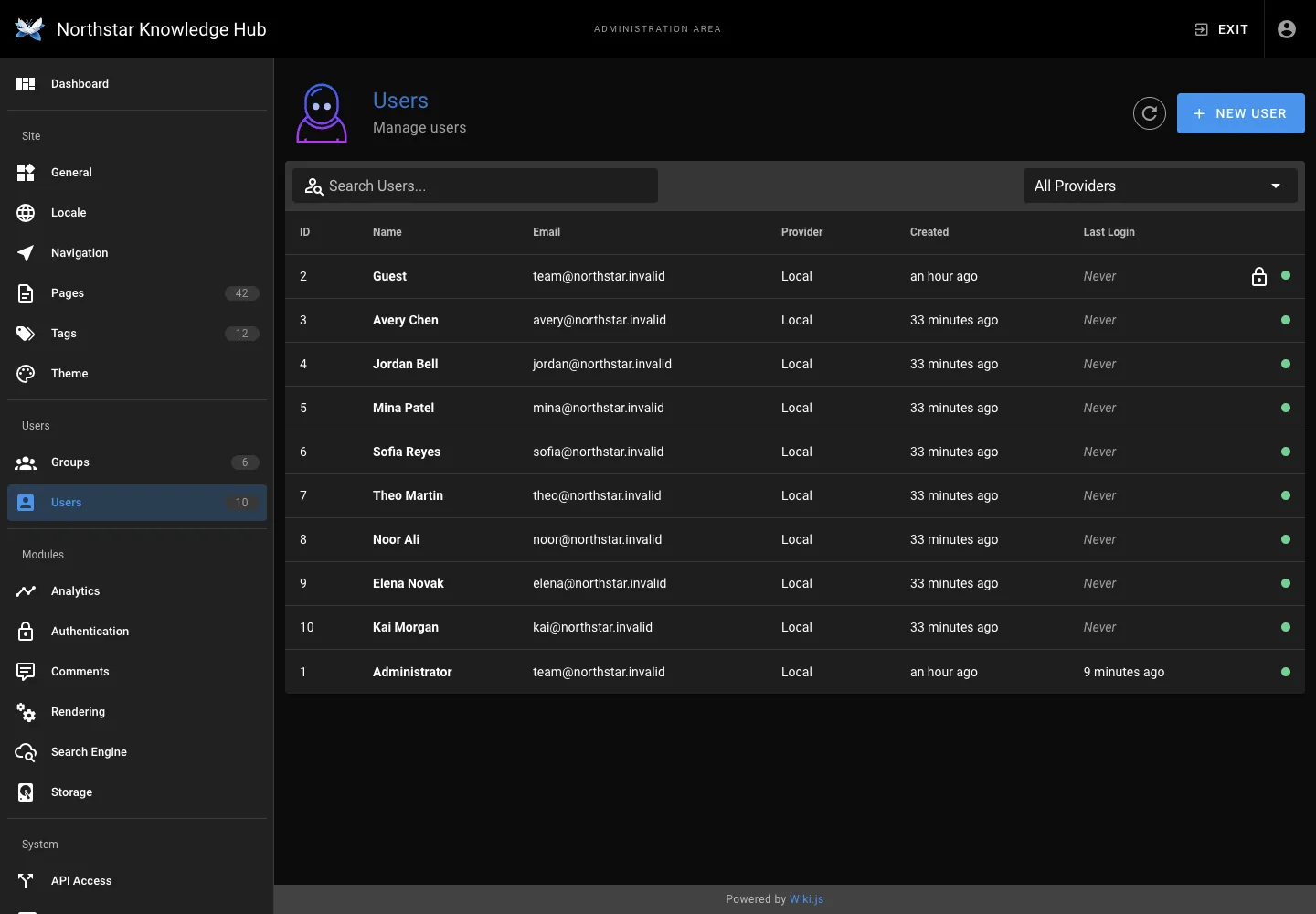
Task: Click the Users page avatar icon
Action: 322,113
